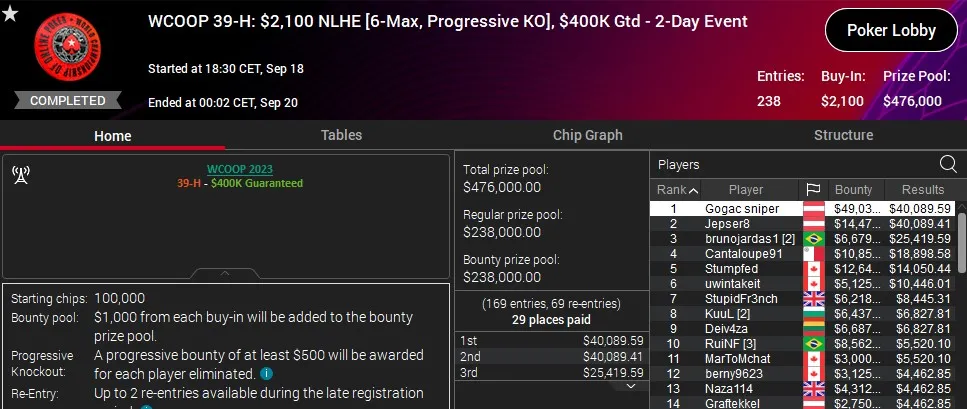Expand the payout places list
The image size is (967, 409).
(x=631, y=386)
